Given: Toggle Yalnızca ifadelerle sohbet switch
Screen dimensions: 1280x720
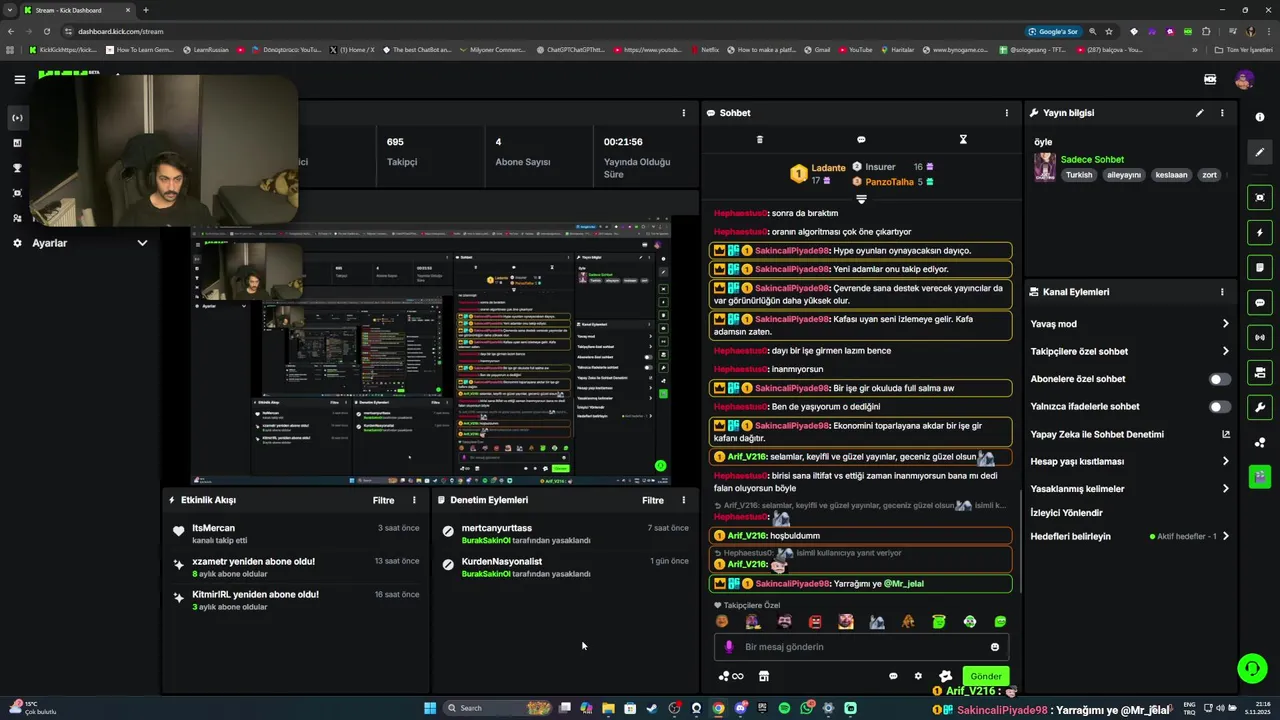Looking at the screenshot, I should (x=1220, y=407).
